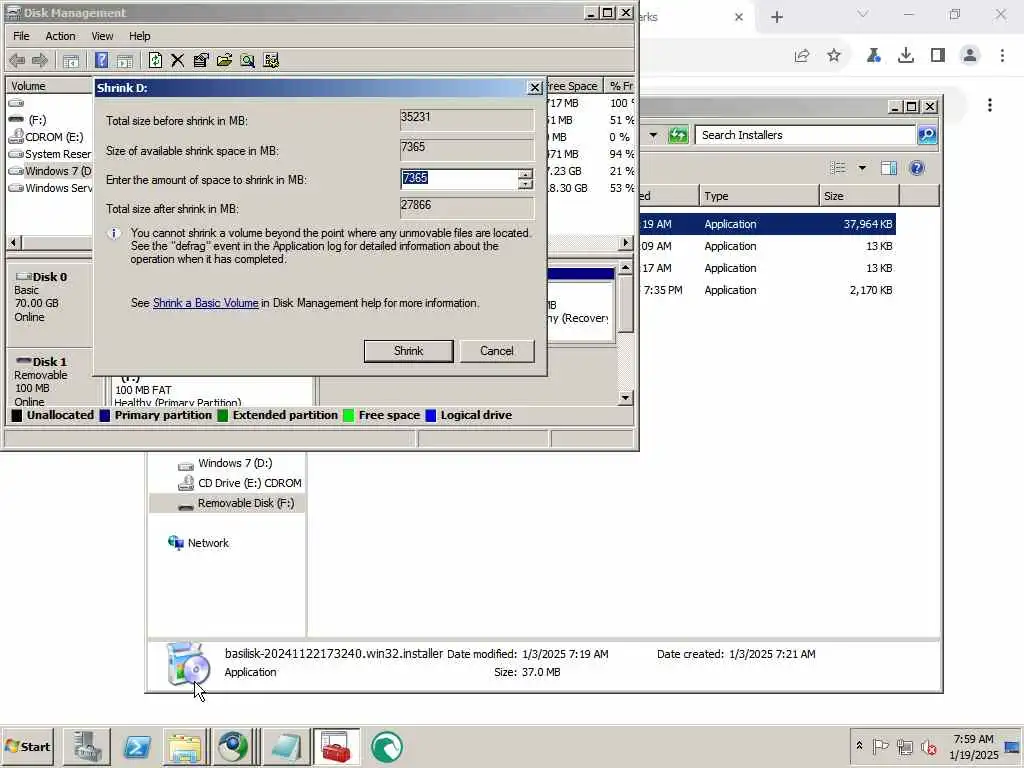This screenshot has height=768, width=1024.
Task: Open browser downloads icon
Action: [906, 56]
